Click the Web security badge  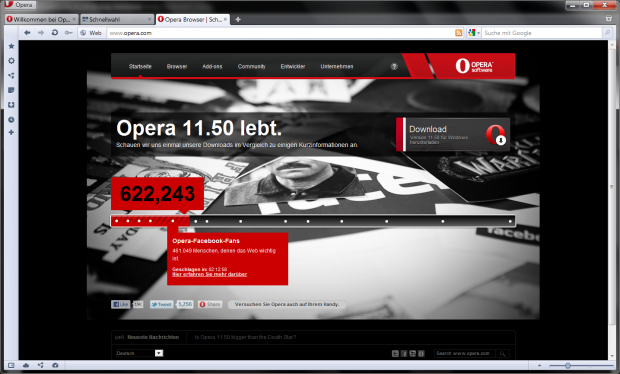(x=91, y=33)
